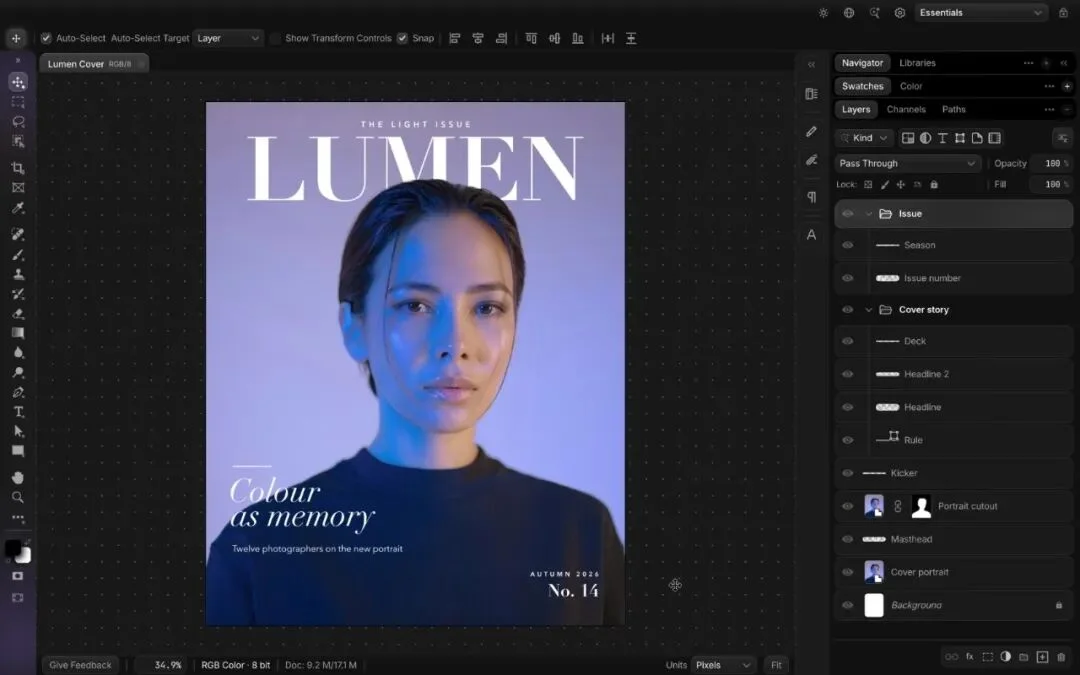Select the Lasso tool
Viewport: 1080px width, 675px height.
18,122
